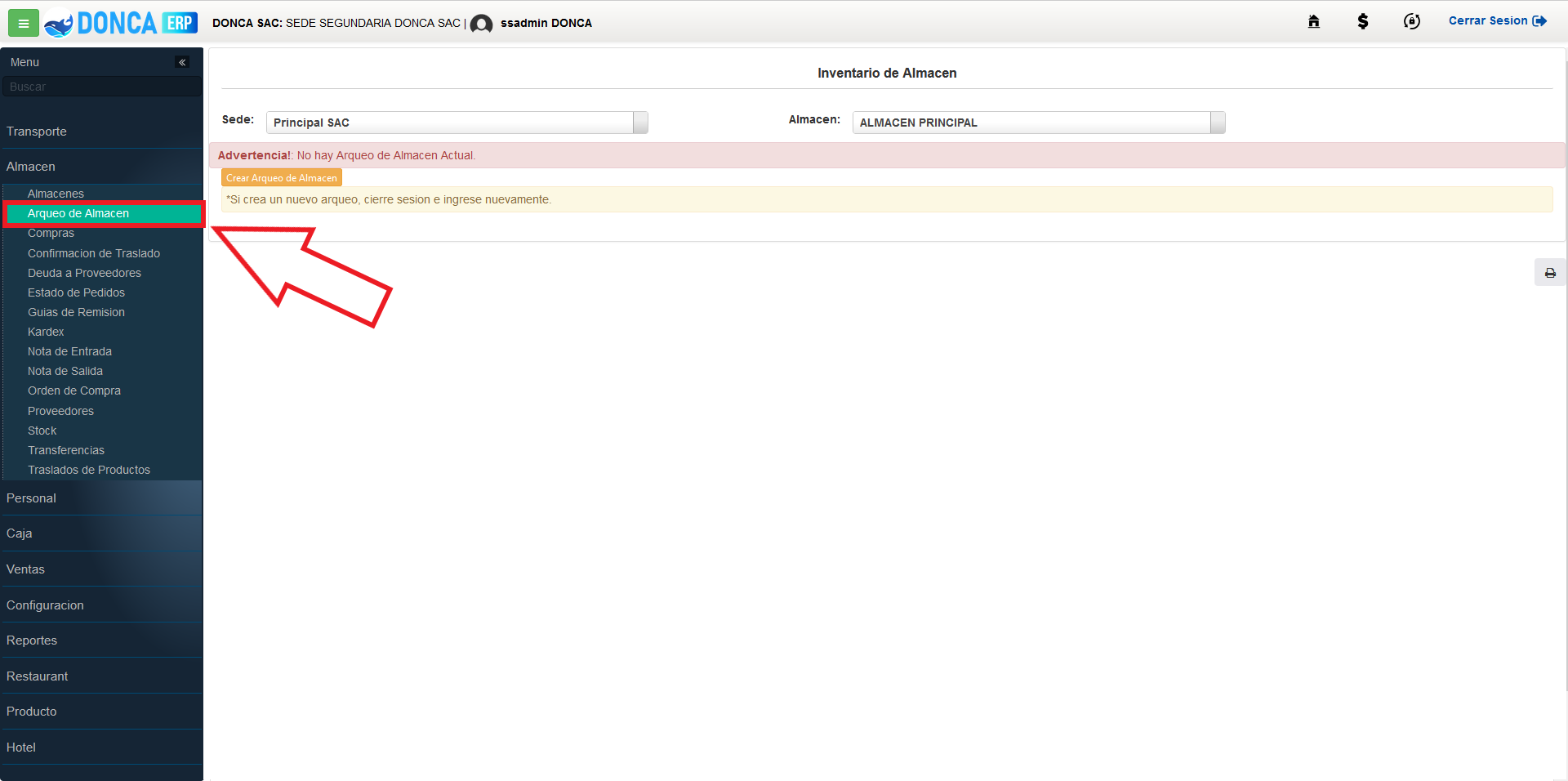Click Cerrar Sesion logout link
Viewport: 1568px width, 781px height.
pos(1498,20)
